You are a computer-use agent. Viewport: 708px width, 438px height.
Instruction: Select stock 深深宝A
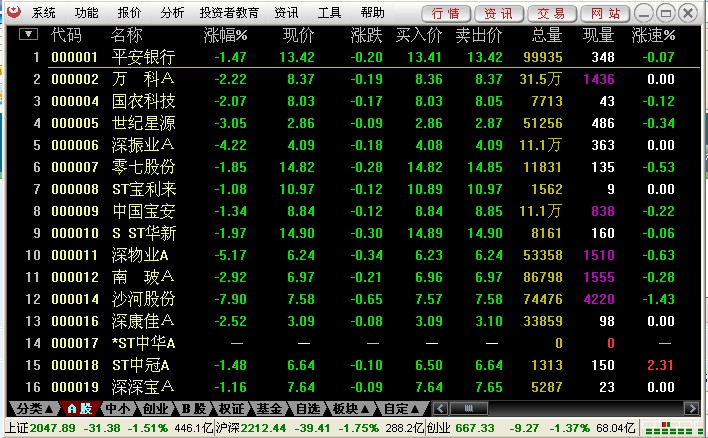[143, 387]
